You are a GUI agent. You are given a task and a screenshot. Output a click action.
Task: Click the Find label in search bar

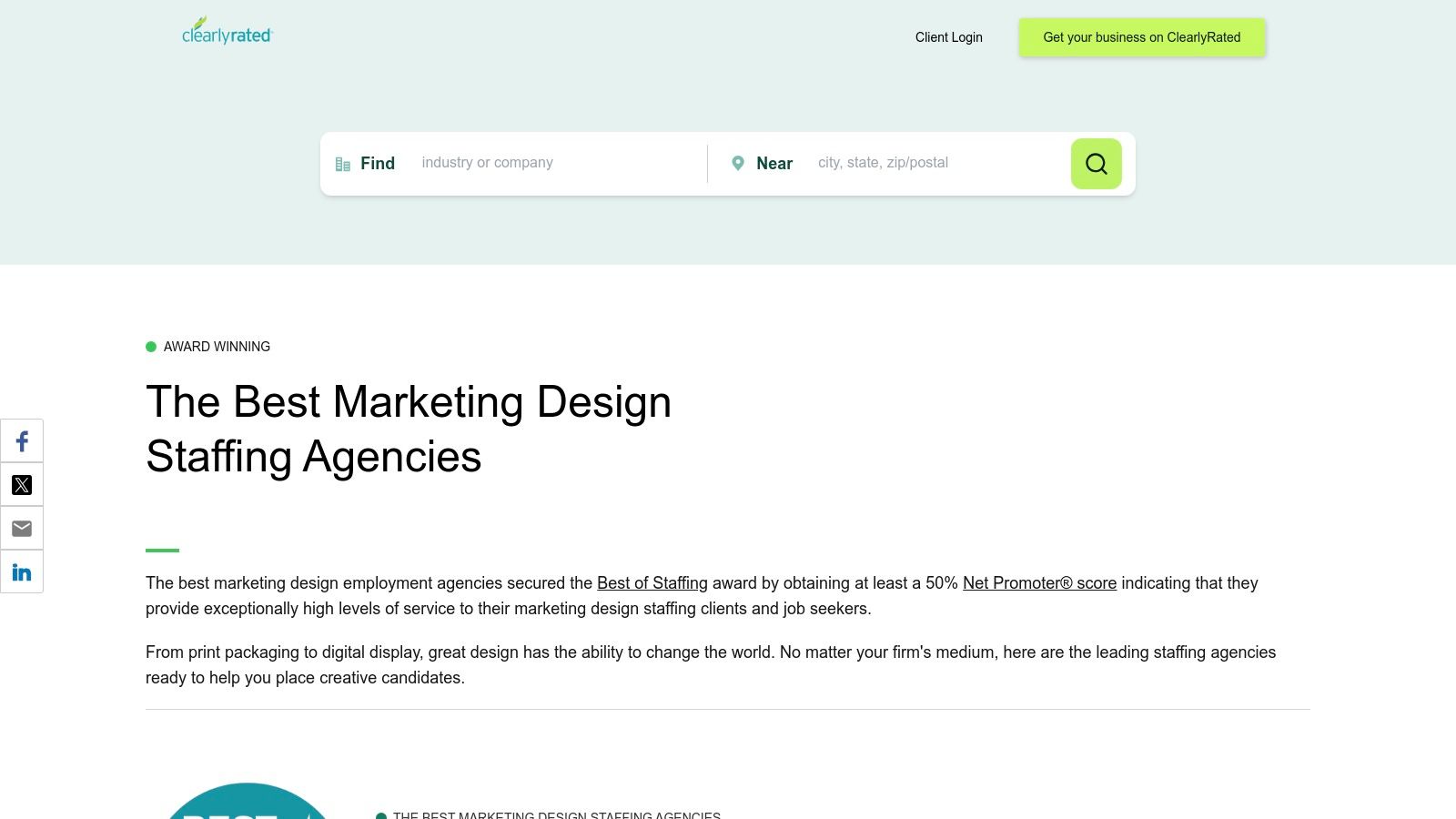[x=378, y=164]
